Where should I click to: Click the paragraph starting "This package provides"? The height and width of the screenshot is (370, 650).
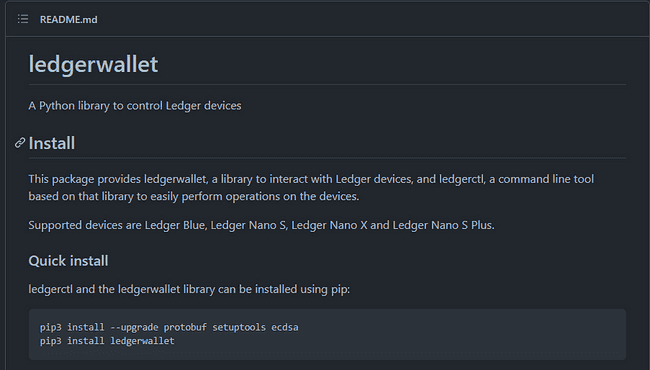[x=311, y=187]
